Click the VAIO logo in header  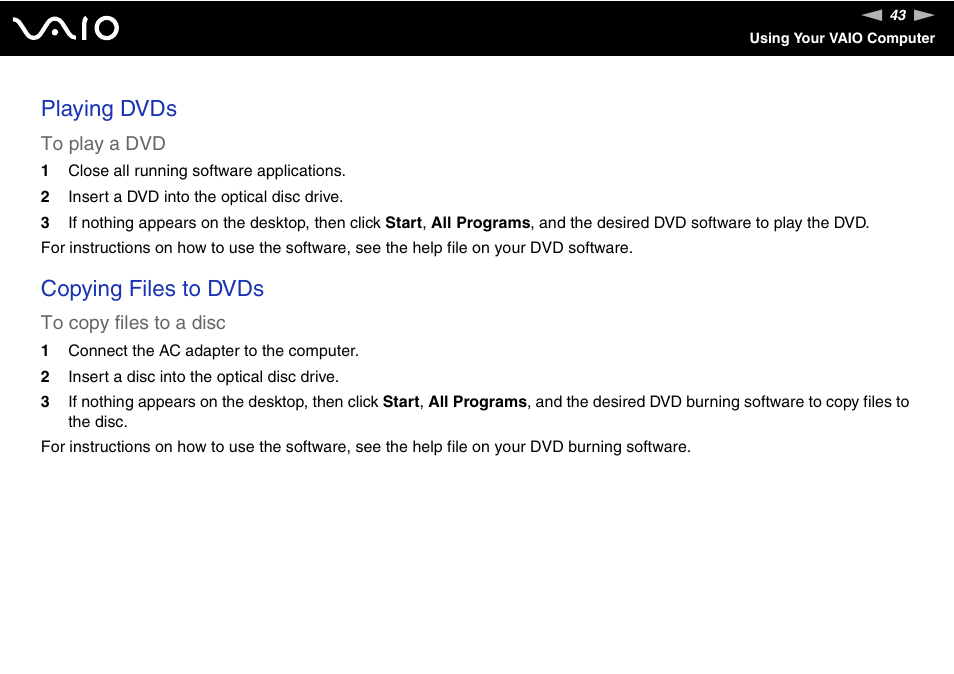pyautogui.click(x=66, y=29)
